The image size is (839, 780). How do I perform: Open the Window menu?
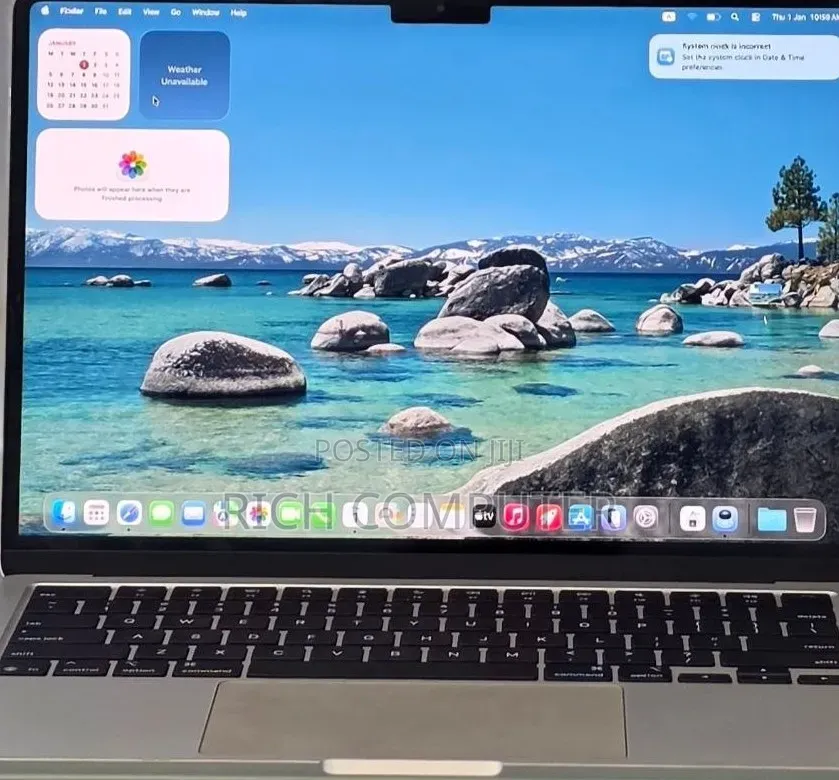(x=205, y=12)
